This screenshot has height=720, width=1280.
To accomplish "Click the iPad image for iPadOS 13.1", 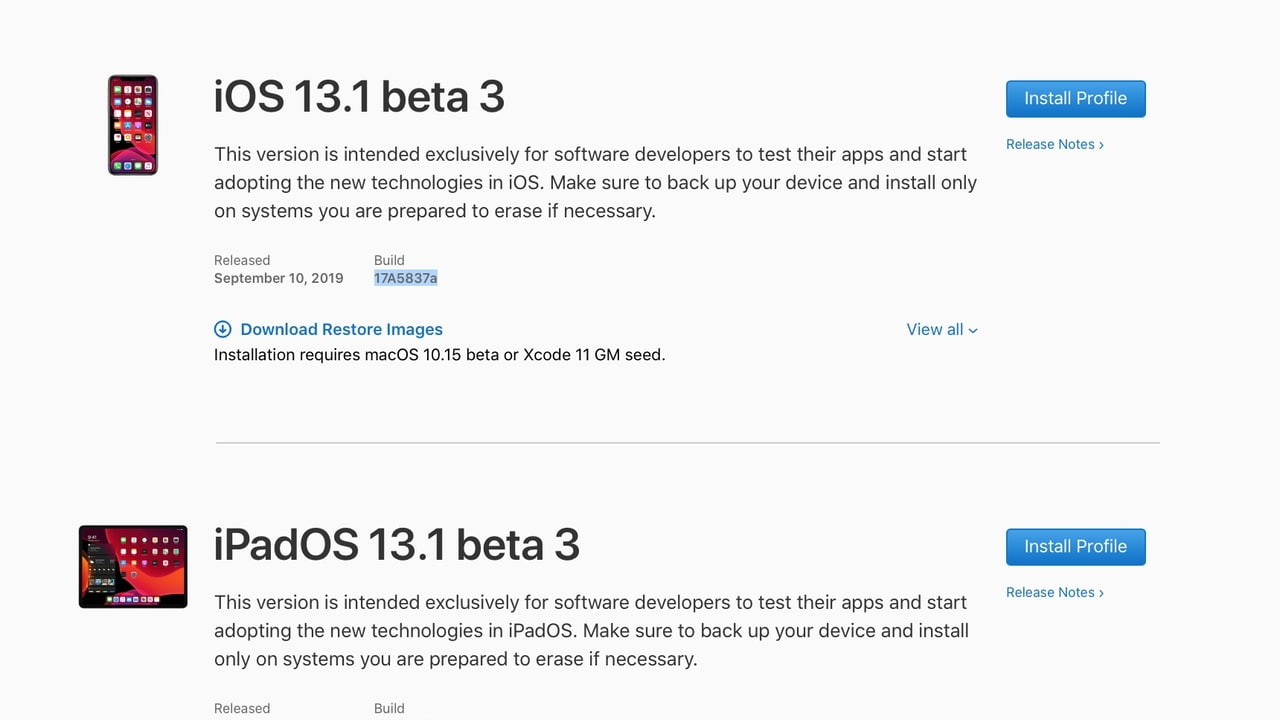I will (x=133, y=566).
